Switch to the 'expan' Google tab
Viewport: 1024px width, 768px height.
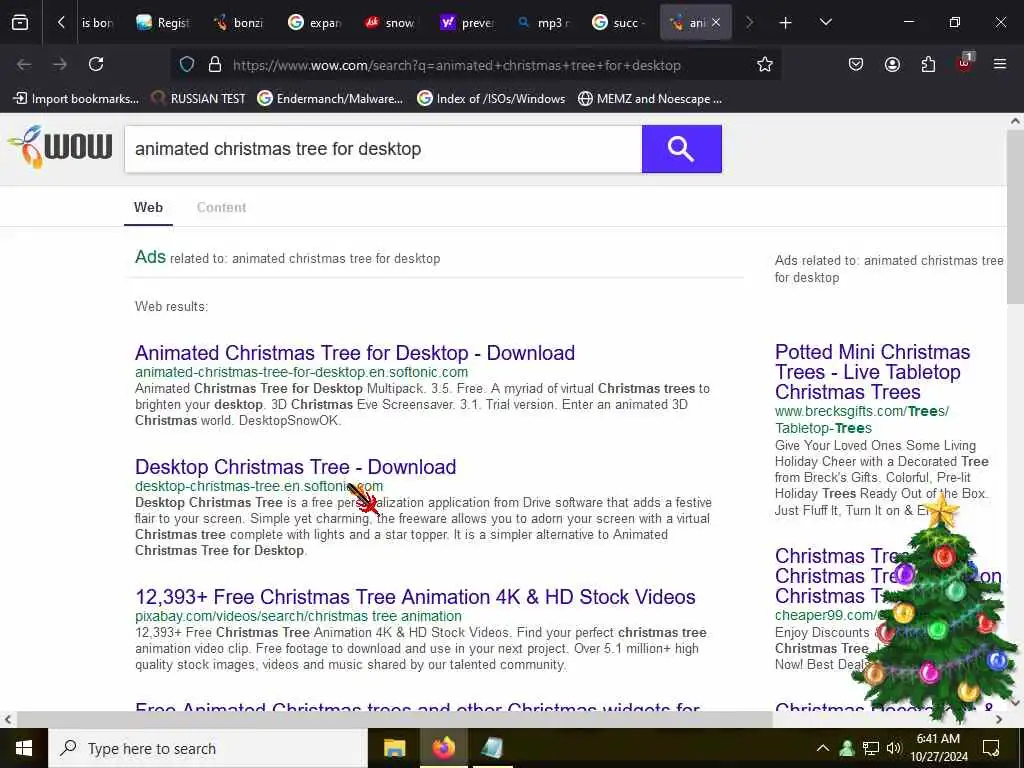pyautogui.click(x=315, y=23)
